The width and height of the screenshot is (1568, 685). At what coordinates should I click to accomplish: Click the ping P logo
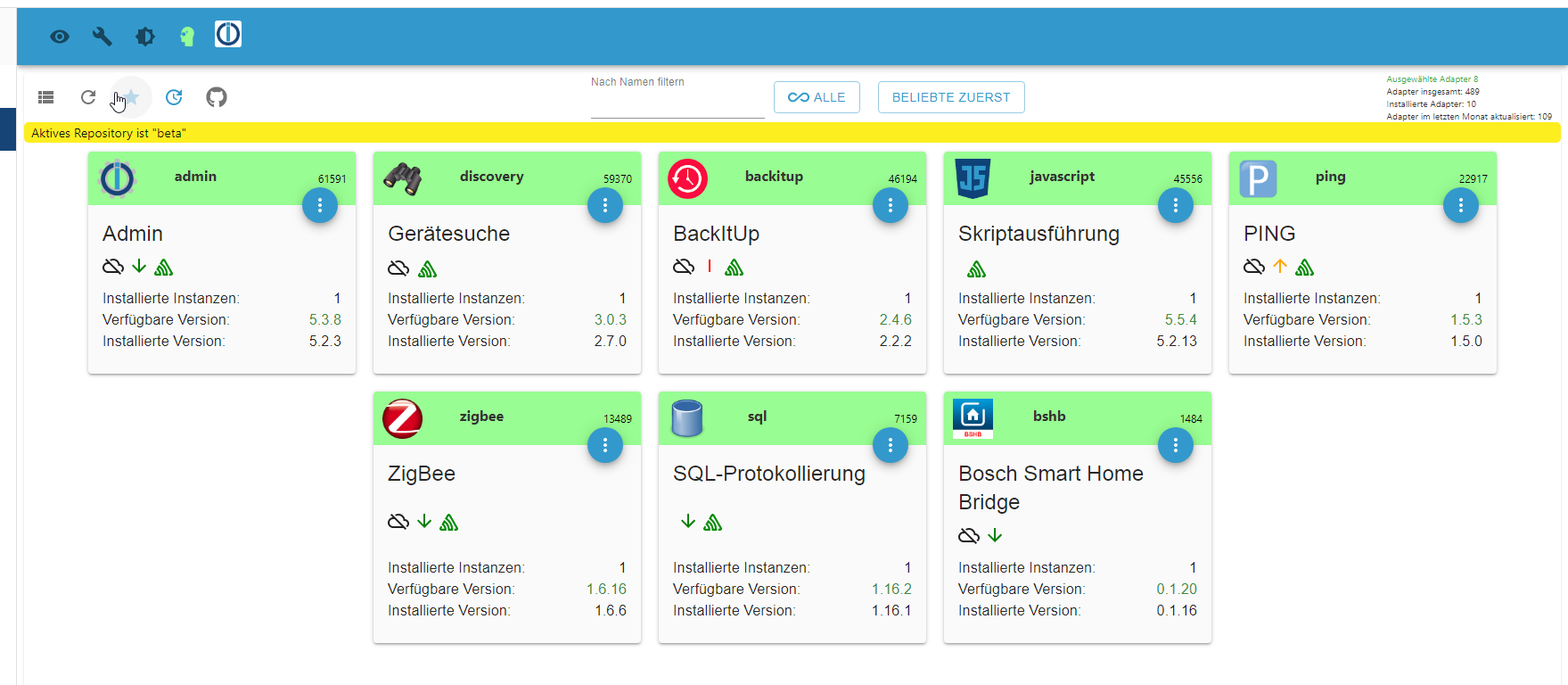(1258, 178)
